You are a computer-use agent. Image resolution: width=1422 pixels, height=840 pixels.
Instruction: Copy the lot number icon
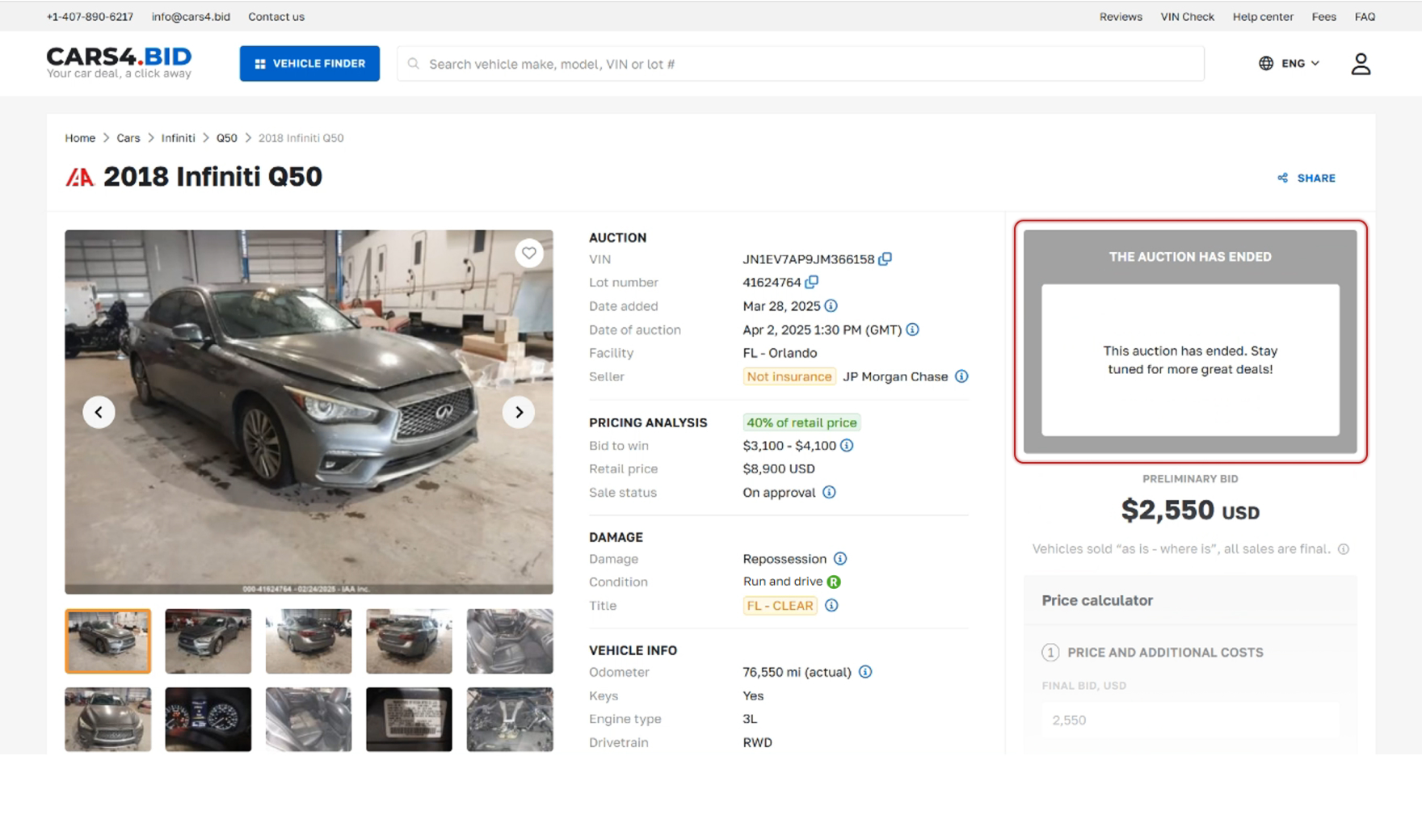click(x=812, y=282)
